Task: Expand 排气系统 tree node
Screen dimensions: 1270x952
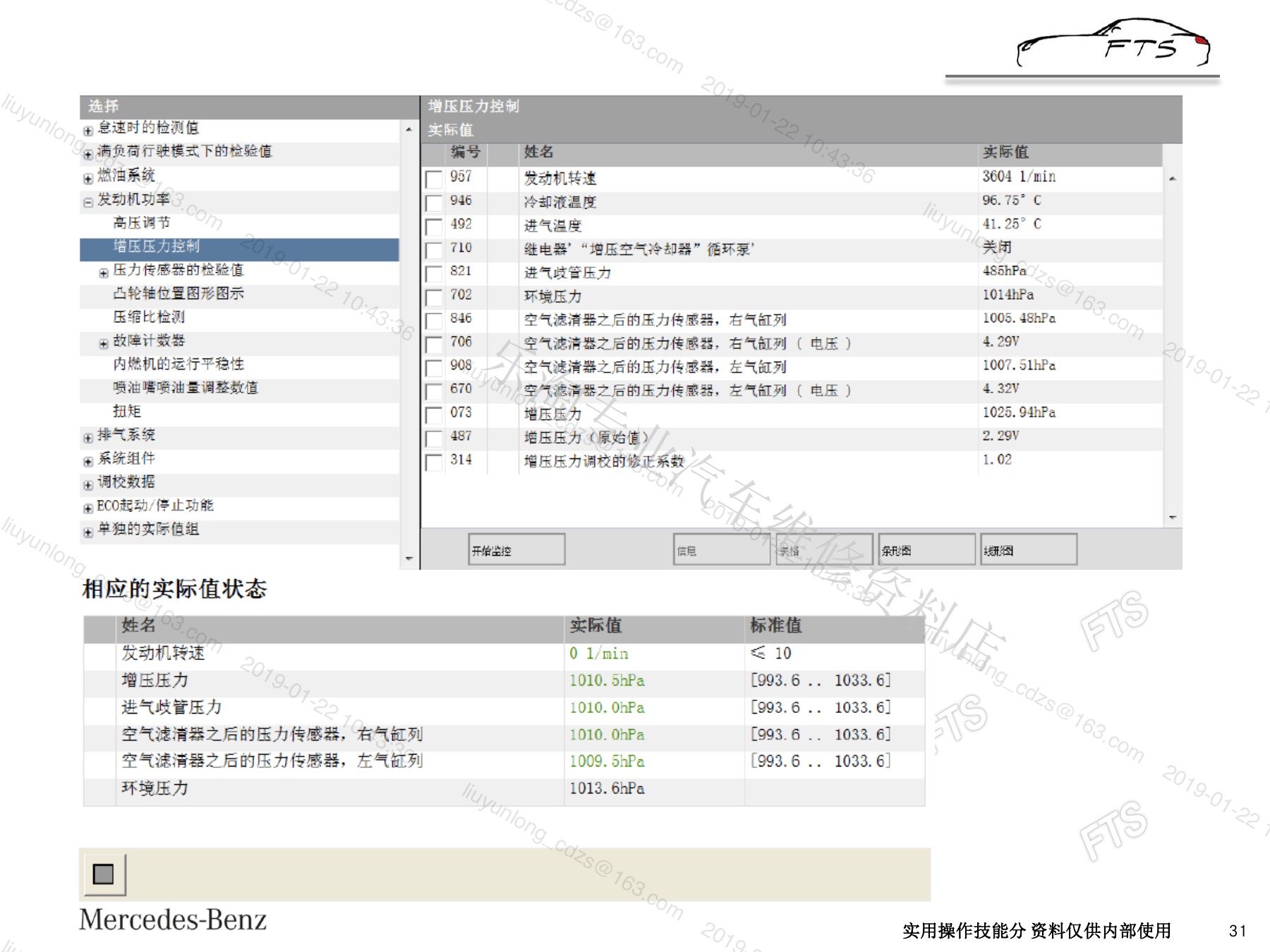Action: [88, 438]
